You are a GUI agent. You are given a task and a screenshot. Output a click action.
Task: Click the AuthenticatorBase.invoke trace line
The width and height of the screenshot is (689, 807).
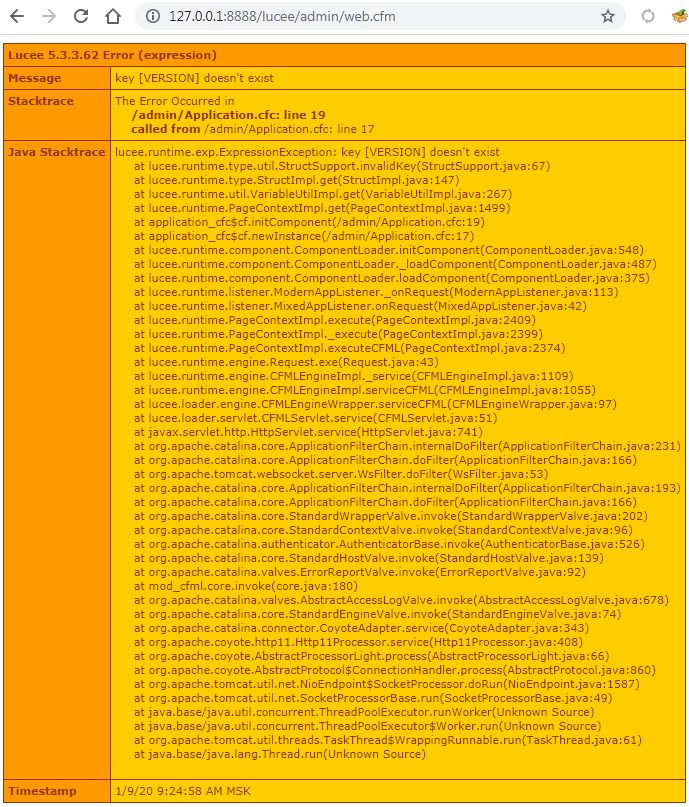pos(390,544)
